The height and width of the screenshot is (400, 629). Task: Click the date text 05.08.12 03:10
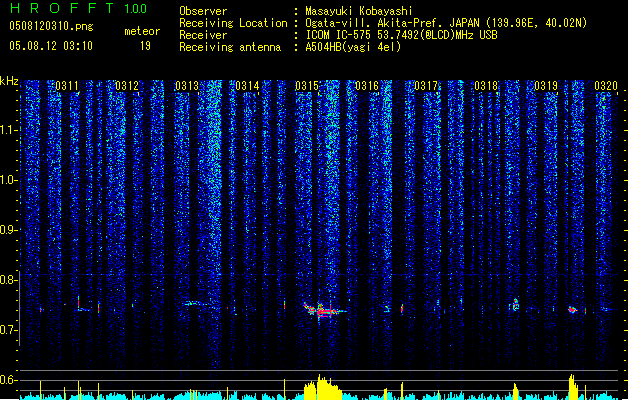tap(51, 46)
